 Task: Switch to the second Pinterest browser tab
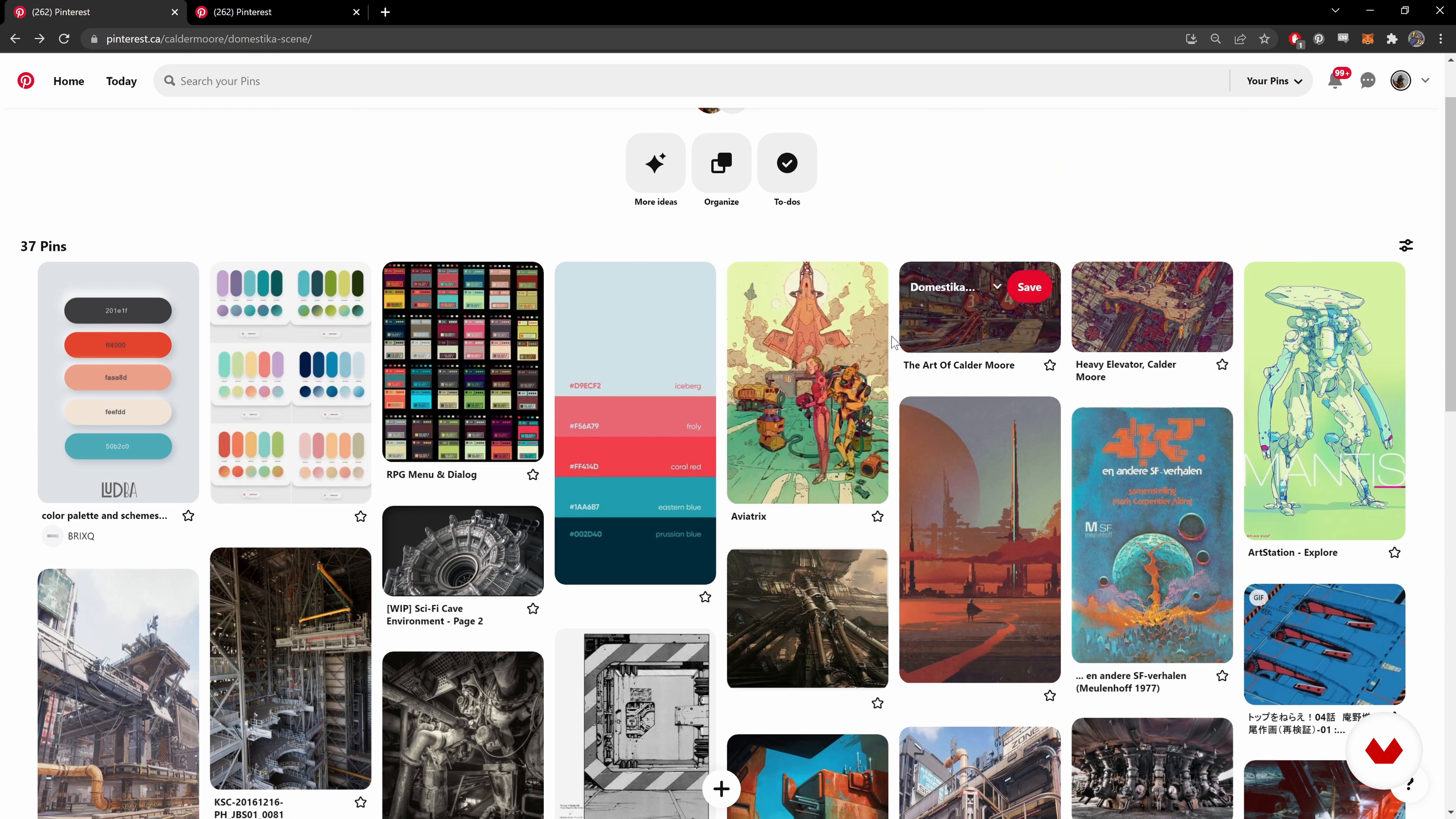(x=277, y=12)
